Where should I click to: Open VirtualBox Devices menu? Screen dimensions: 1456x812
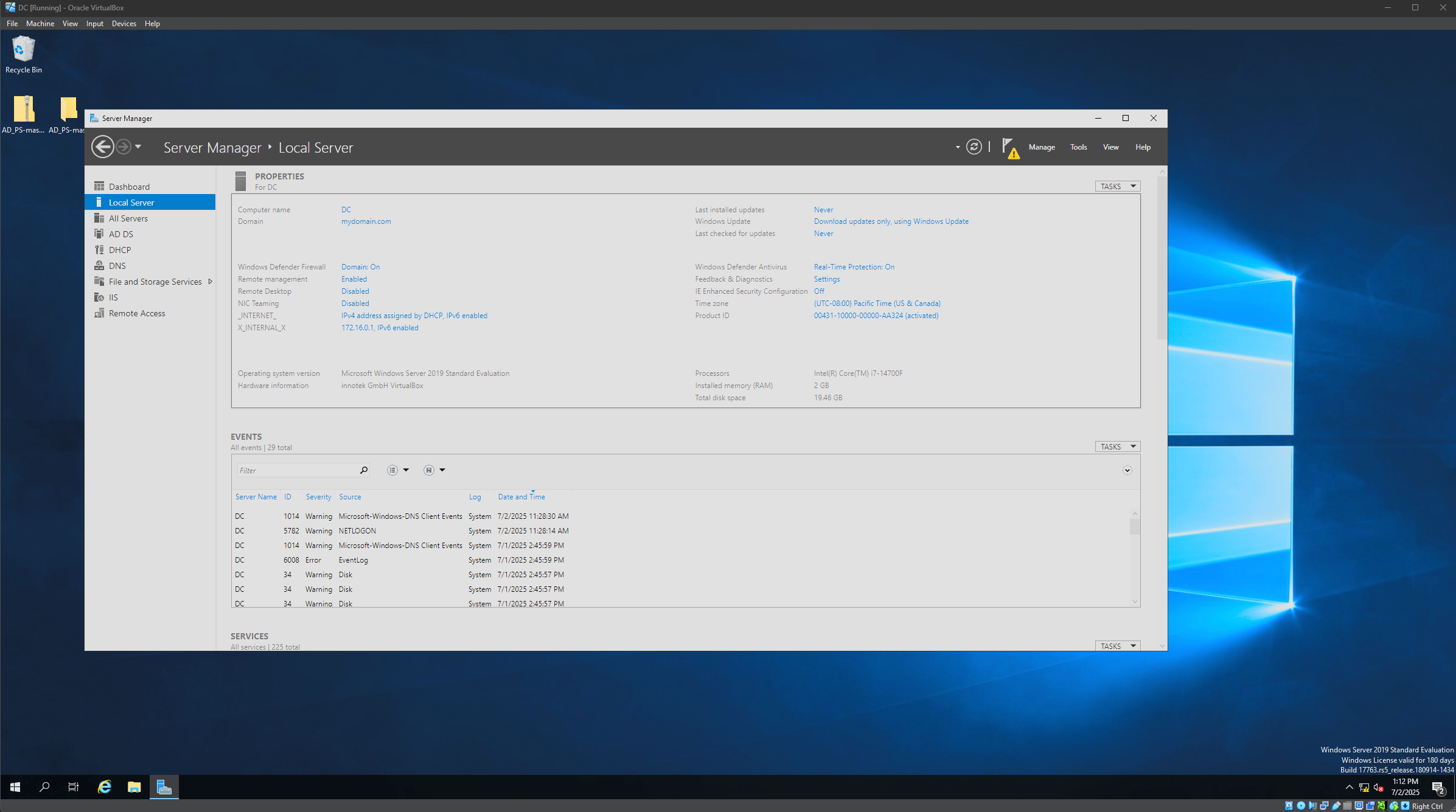click(124, 24)
